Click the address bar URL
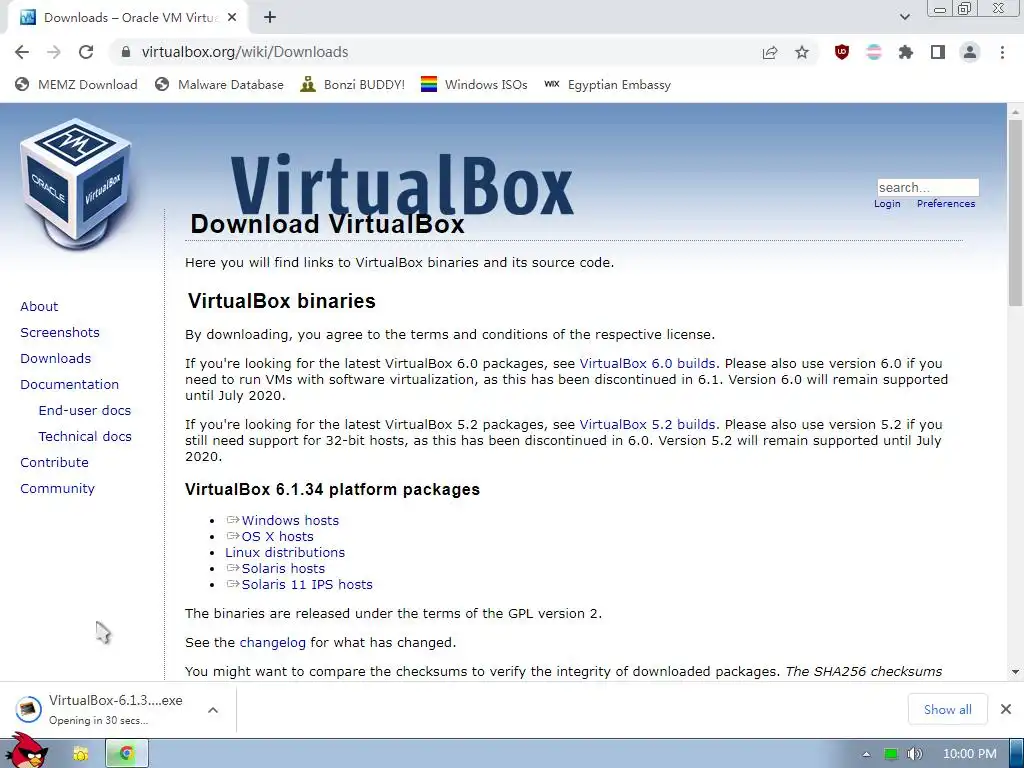 [245, 52]
